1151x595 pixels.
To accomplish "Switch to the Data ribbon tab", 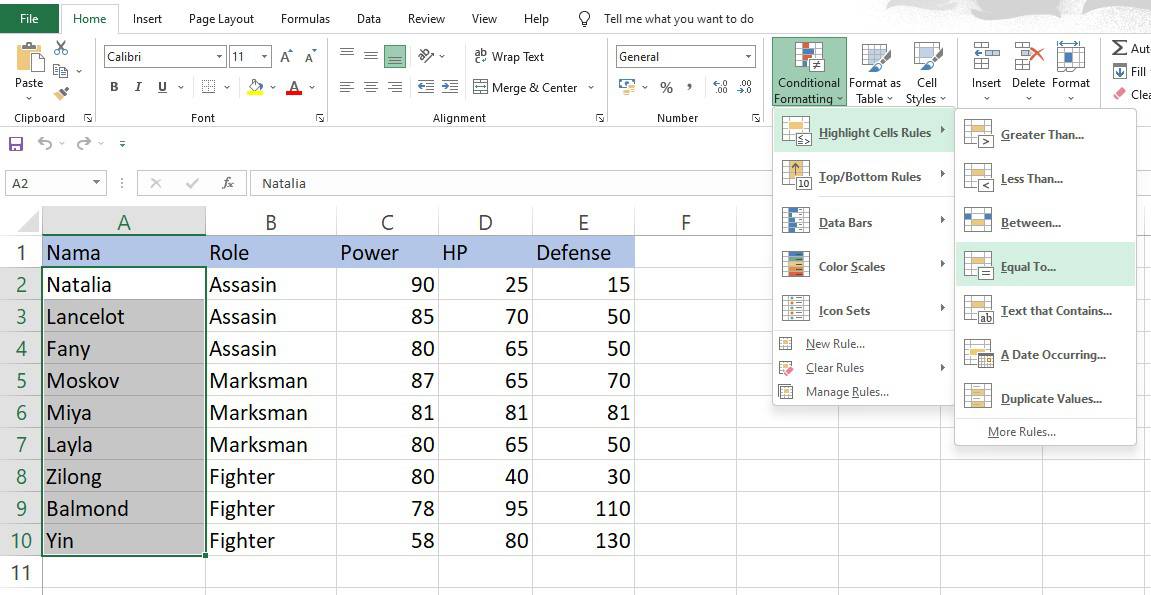I will pyautogui.click(x=368, y=19).
